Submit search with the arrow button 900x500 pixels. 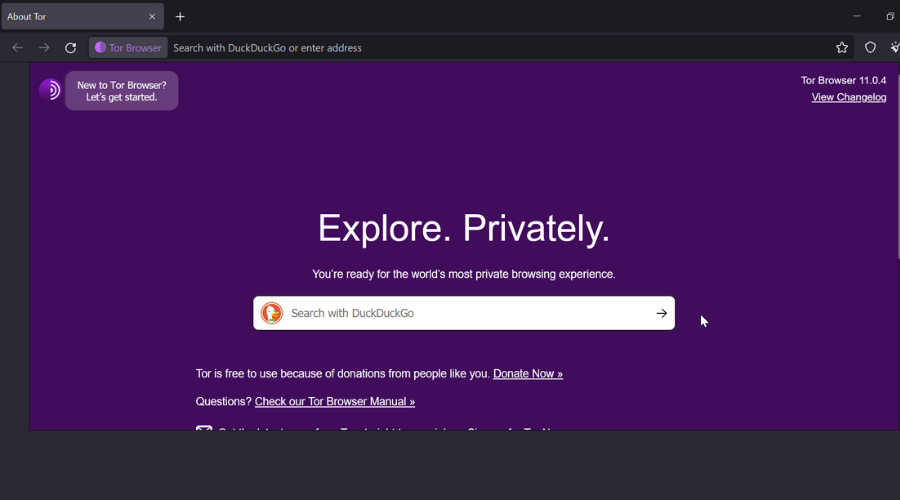(x=661, y=313)
